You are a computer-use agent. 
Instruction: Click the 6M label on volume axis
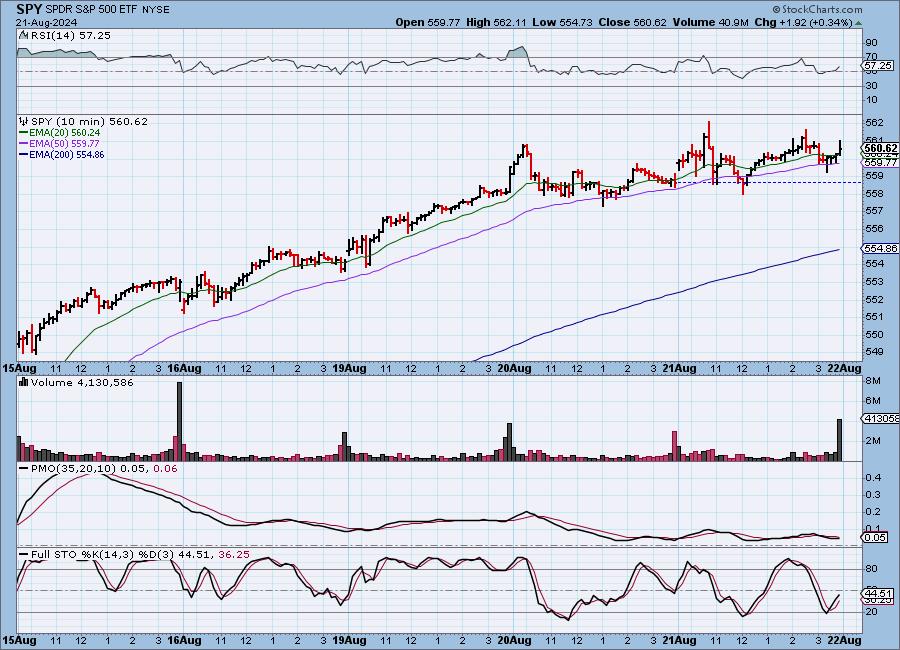[873, 400]
